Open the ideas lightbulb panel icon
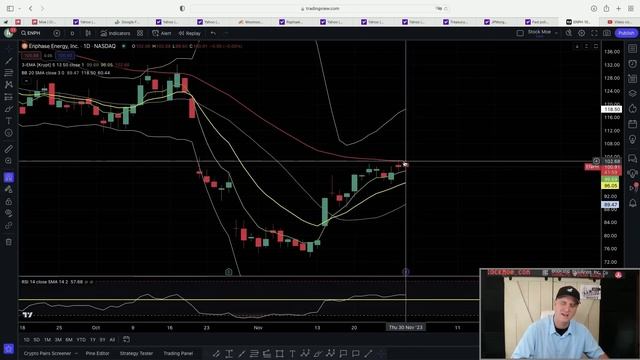640x360 pixels. pos(632,139)
